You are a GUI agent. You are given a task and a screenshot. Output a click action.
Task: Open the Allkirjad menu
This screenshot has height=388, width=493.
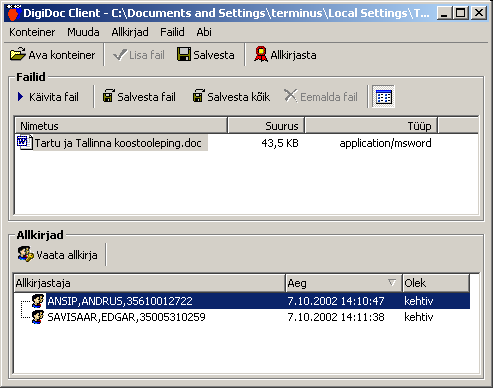[130, 32]
